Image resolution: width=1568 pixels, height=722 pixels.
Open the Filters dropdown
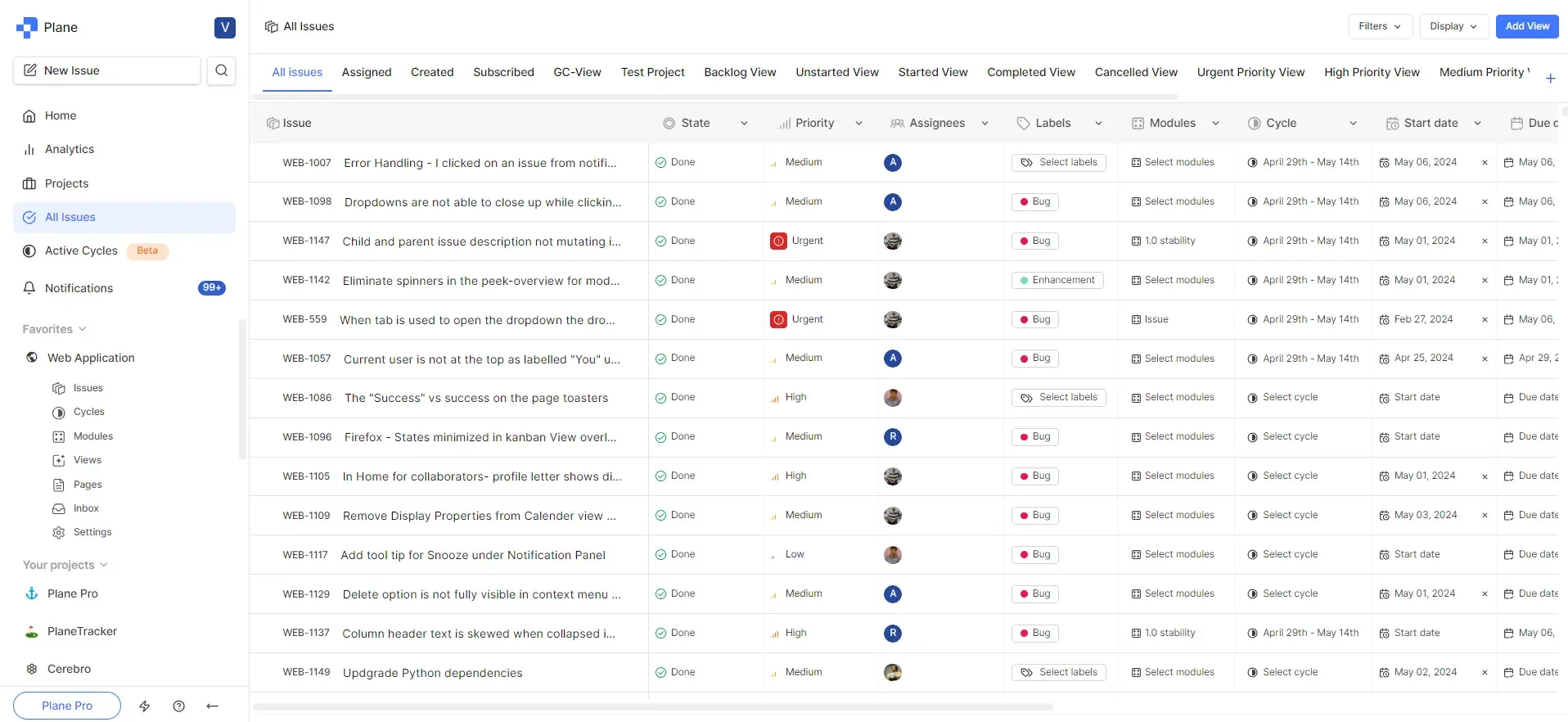[1380, 26]
